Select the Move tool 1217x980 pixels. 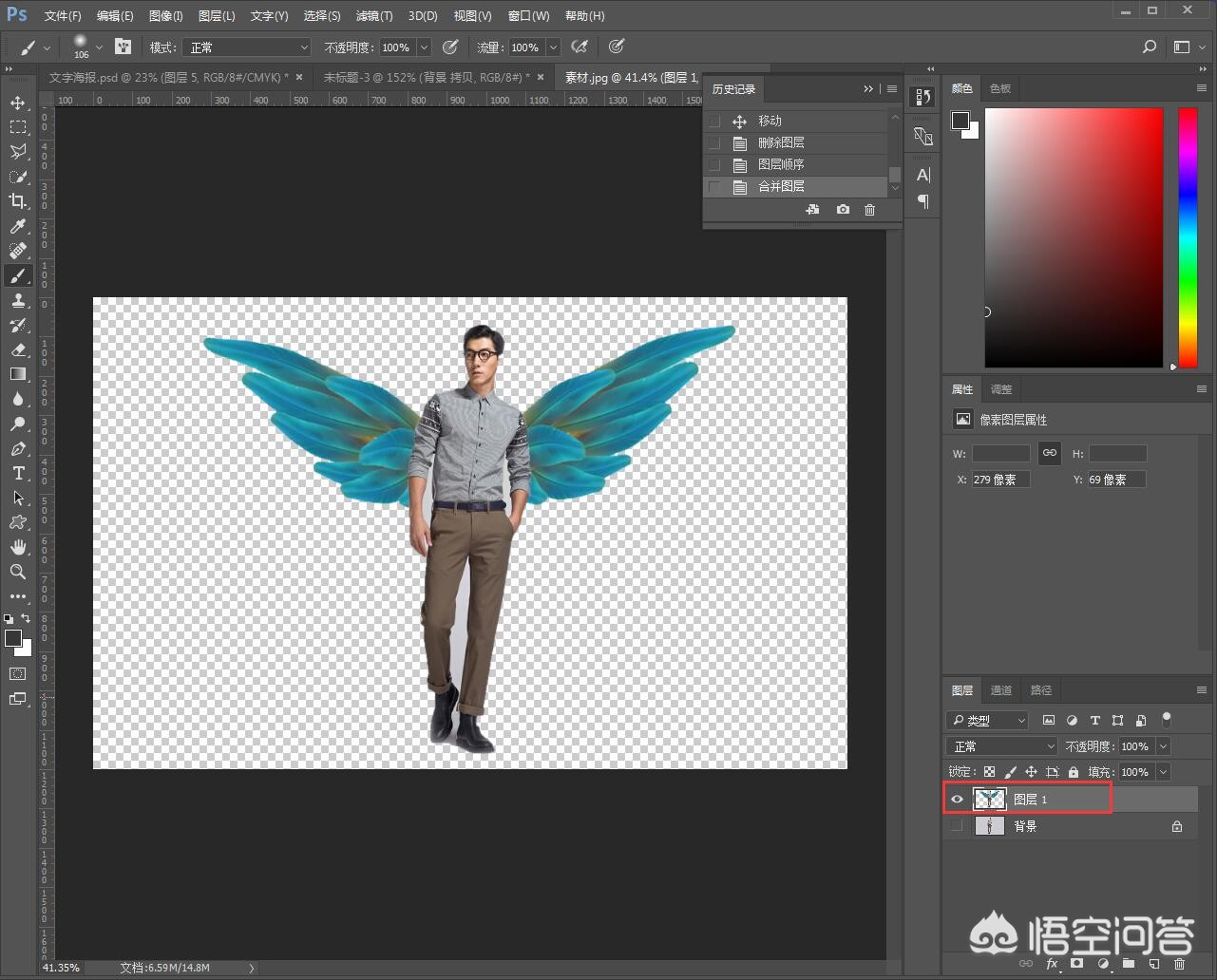[x=17, y=103]
